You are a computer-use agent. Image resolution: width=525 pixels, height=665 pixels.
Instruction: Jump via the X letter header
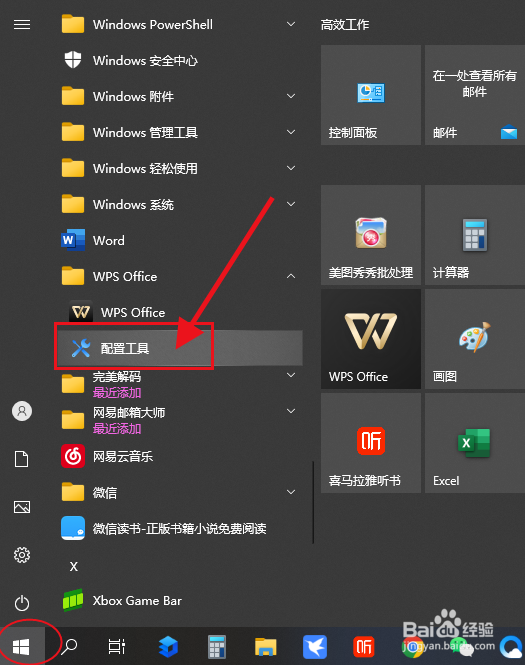pos(74,567)
